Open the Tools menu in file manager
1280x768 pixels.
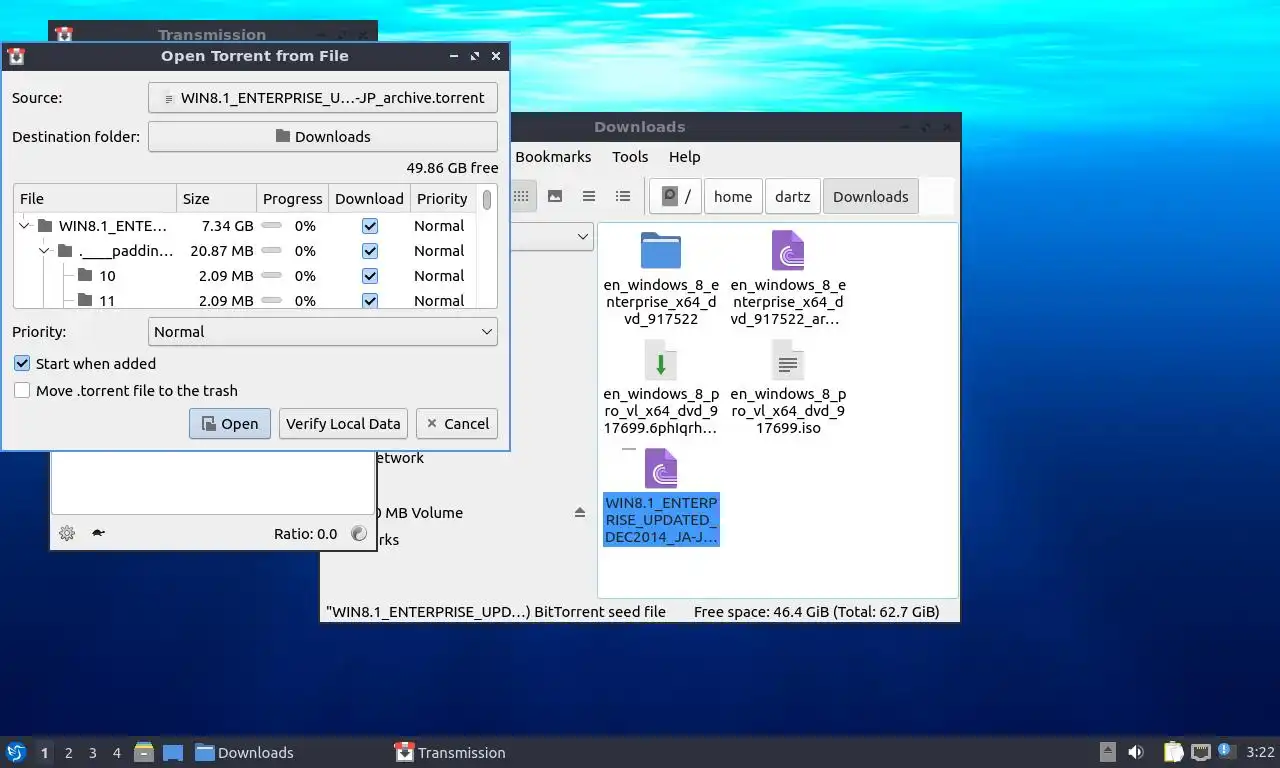630,156
